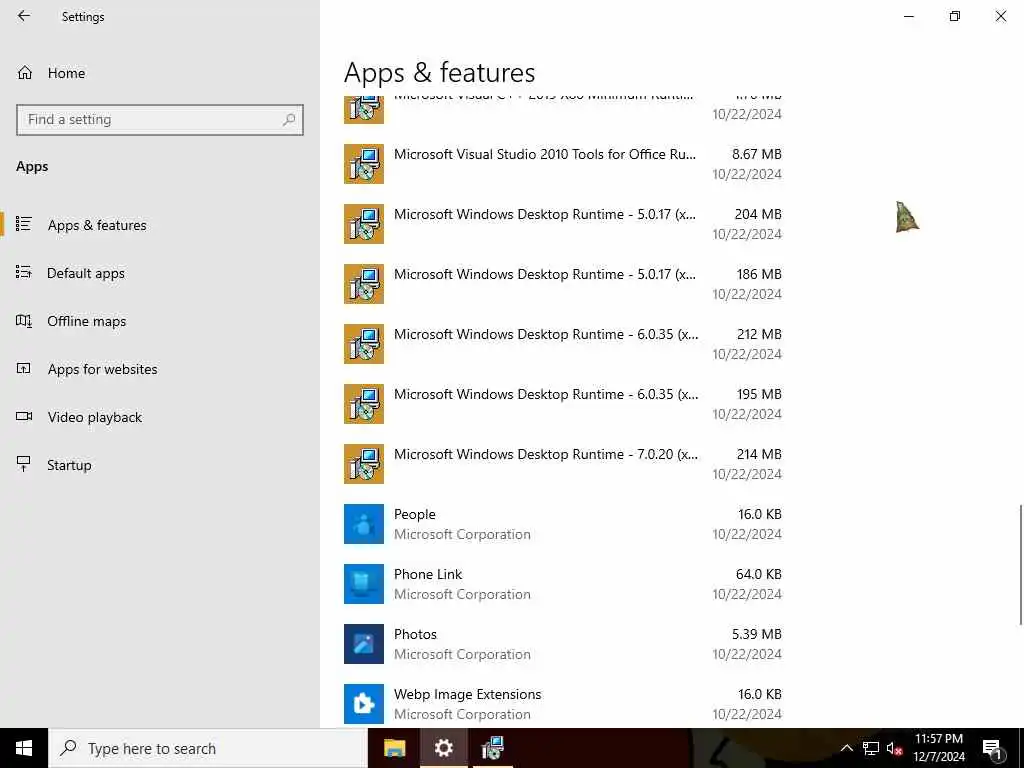Select Windows Desktop Runtime 5.0.17 204 MB entry
1024x768 pixels.
(x=563, y=224)
